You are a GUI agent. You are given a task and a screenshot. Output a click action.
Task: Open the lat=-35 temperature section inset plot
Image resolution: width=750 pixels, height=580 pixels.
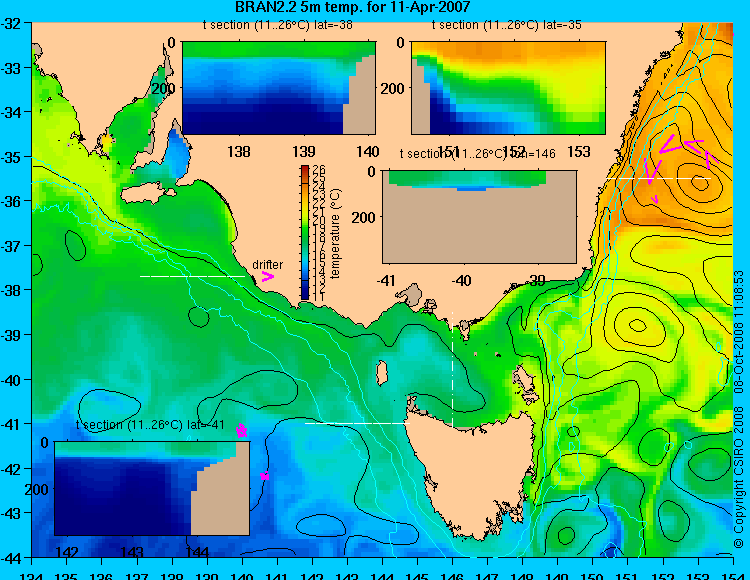(508, 88)
